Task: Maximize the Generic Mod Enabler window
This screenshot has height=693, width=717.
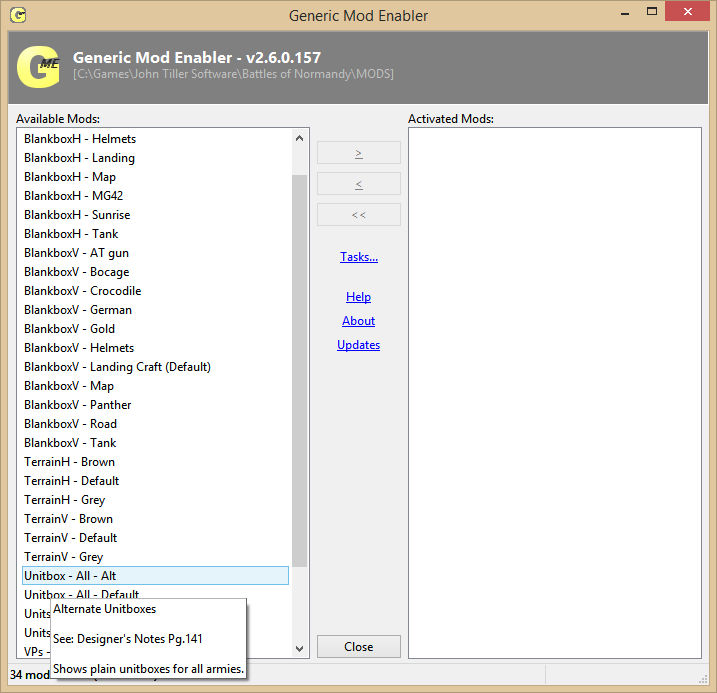Action: 652,12
